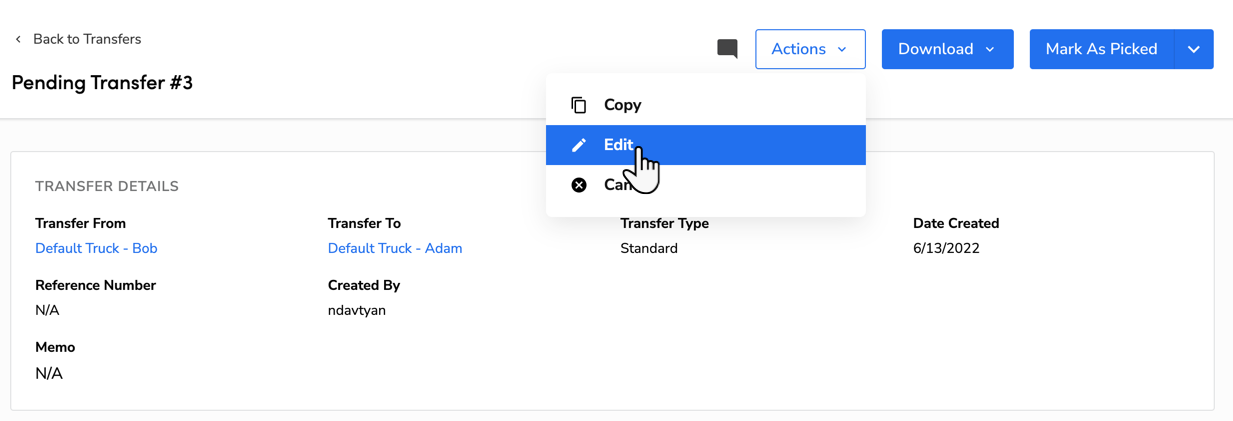1233x421 pixels.
Task: Click the 6/13/2022 creation date
Action: (x=946, y=248)
